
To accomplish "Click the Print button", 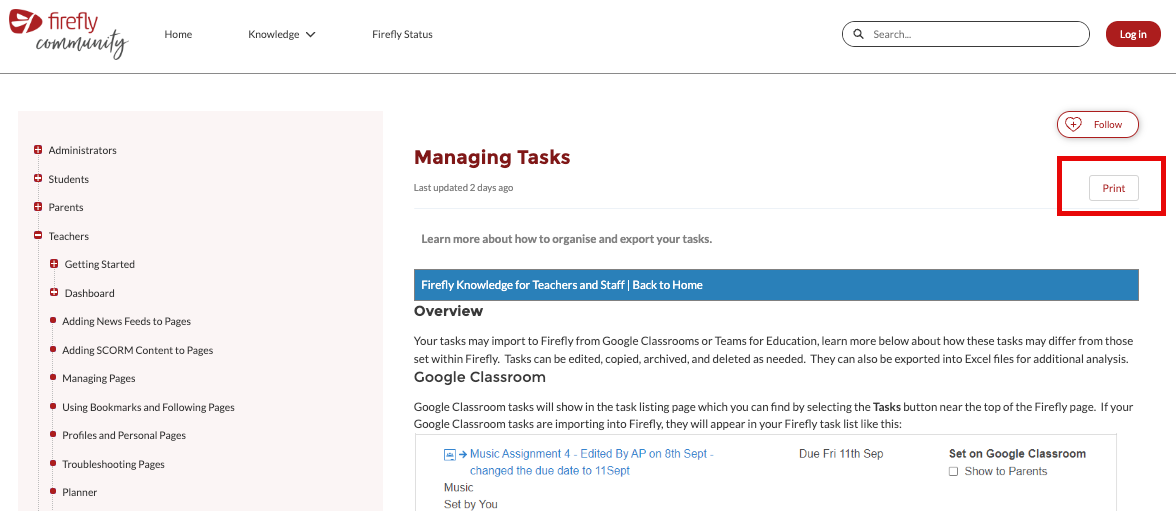I will point(1113,188).
